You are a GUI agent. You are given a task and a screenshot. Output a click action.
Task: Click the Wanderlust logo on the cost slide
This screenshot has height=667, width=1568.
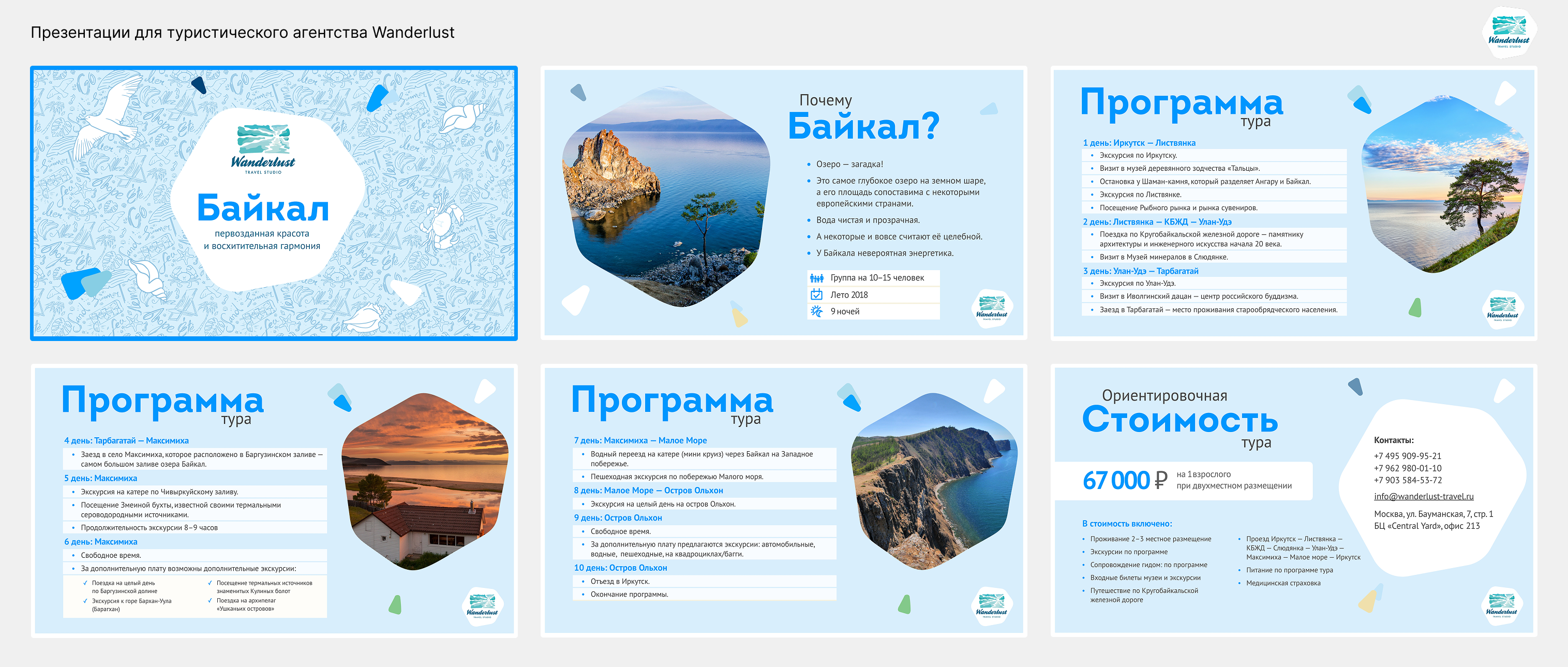pos(1502,606)
